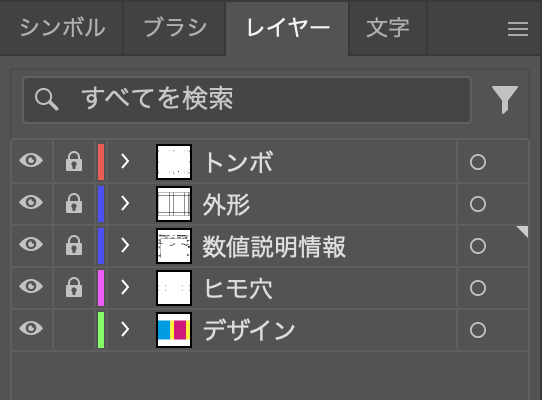The image size is (542, 400).
Task: Click the search magnifier icon
Action: tap(46, 100)
